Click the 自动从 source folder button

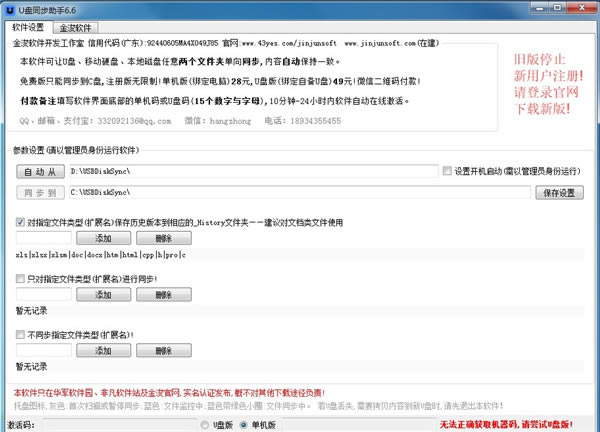[39, 172]
